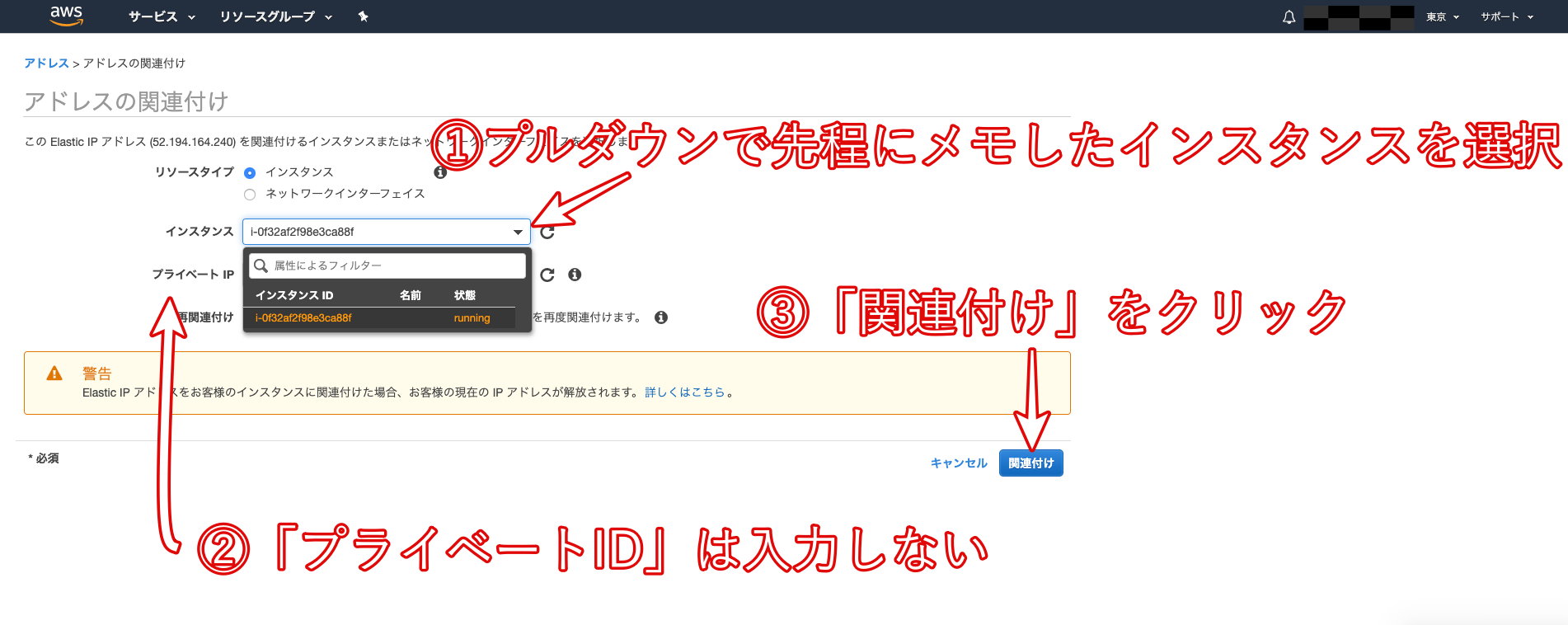Refresh the プライベート IP list icon
Screen dimensions: 1568x625
(x=547, y=275)
